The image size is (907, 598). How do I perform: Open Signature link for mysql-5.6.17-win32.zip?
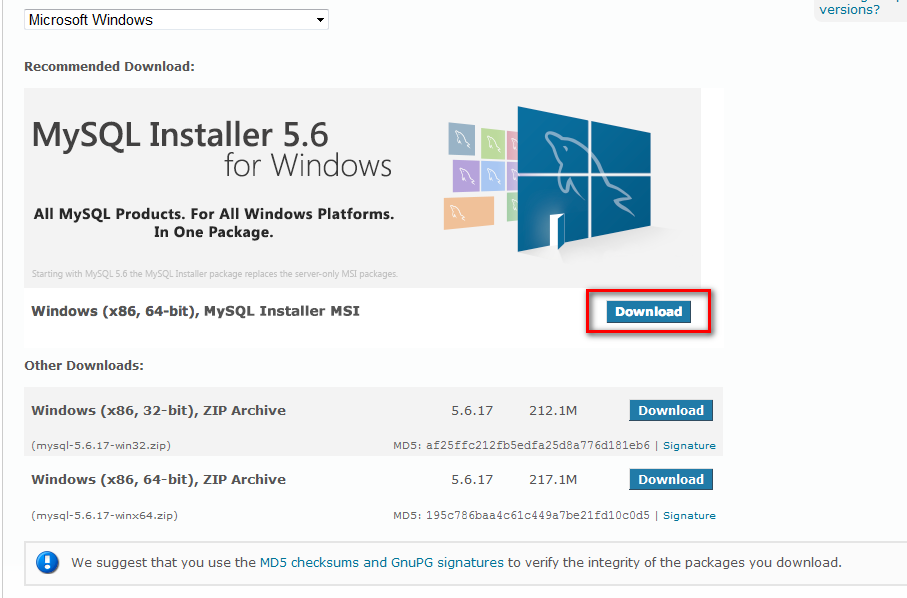(689, 445)
